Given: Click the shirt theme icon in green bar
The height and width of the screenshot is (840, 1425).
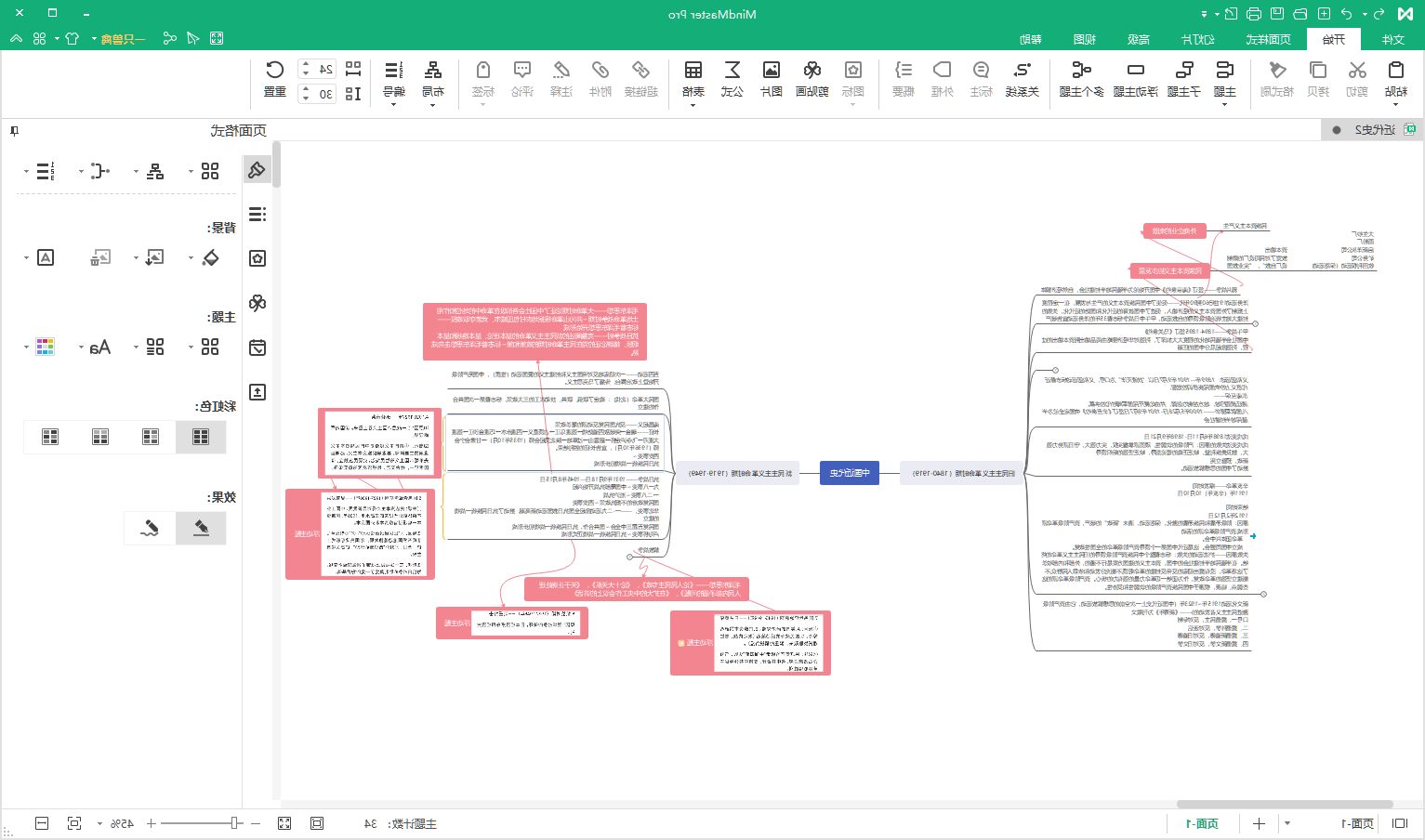Looking at the screenshot, I should click(x=73, y=38).
